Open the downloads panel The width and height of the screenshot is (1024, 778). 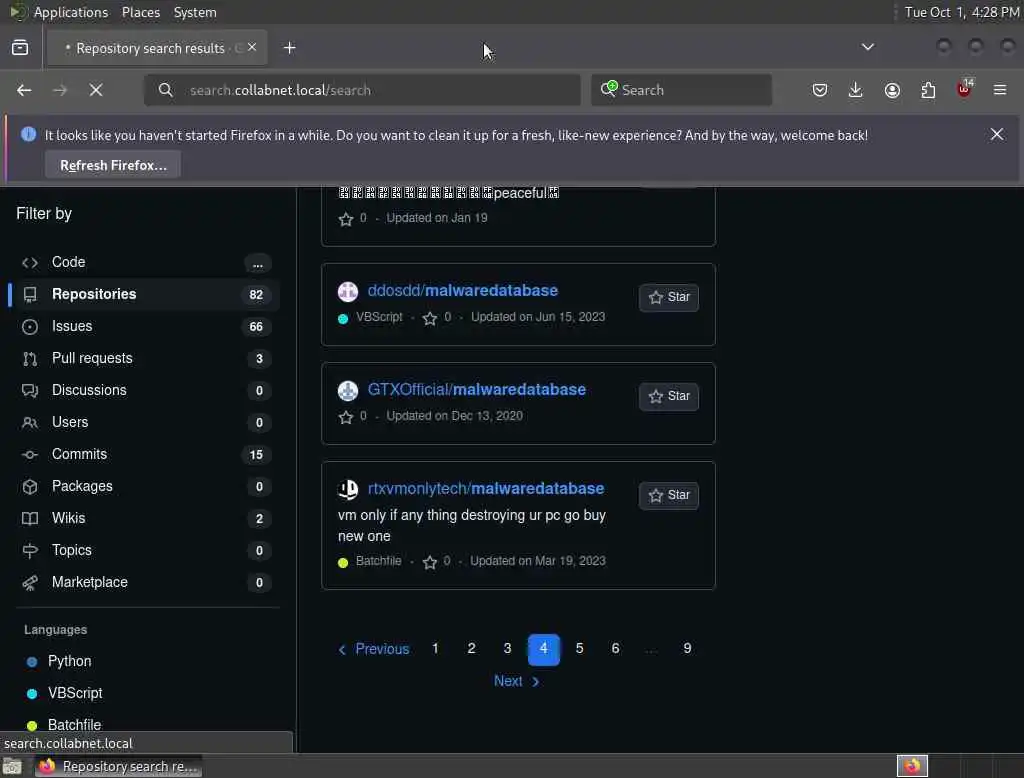pyautogui.click(x=856, y=90)
